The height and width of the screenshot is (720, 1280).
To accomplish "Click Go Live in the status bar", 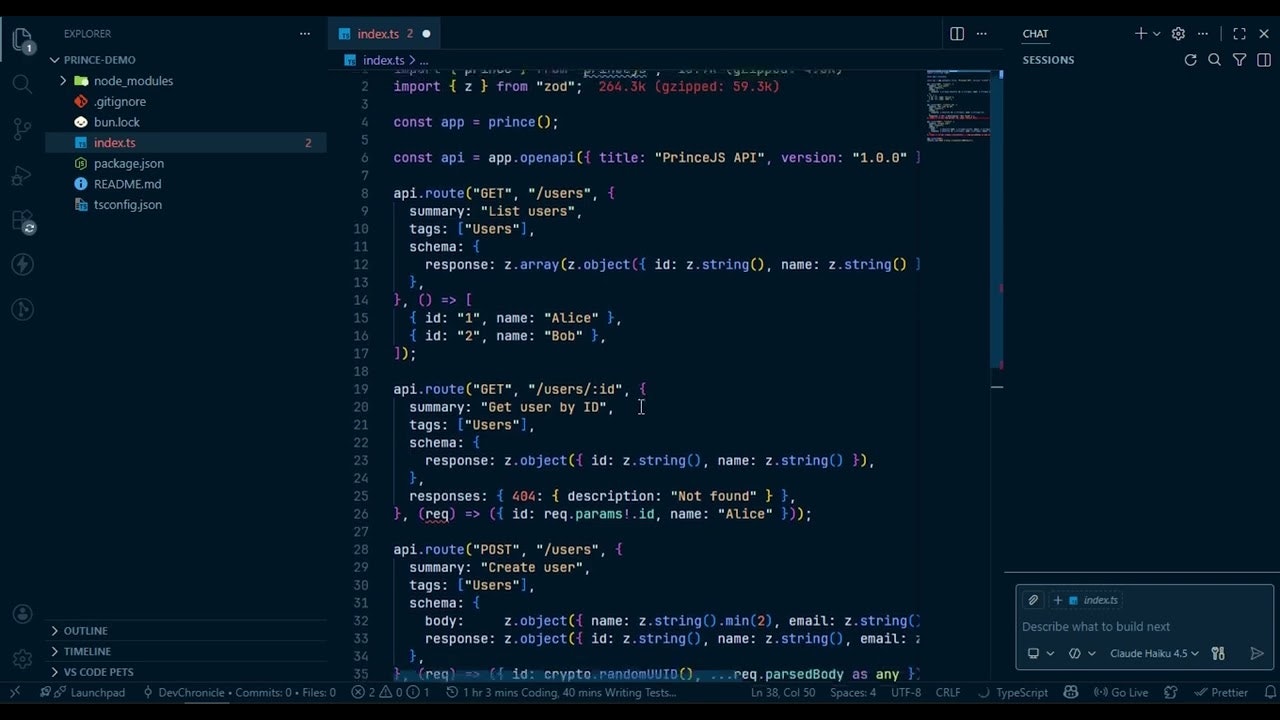I will pos(1120,692).
